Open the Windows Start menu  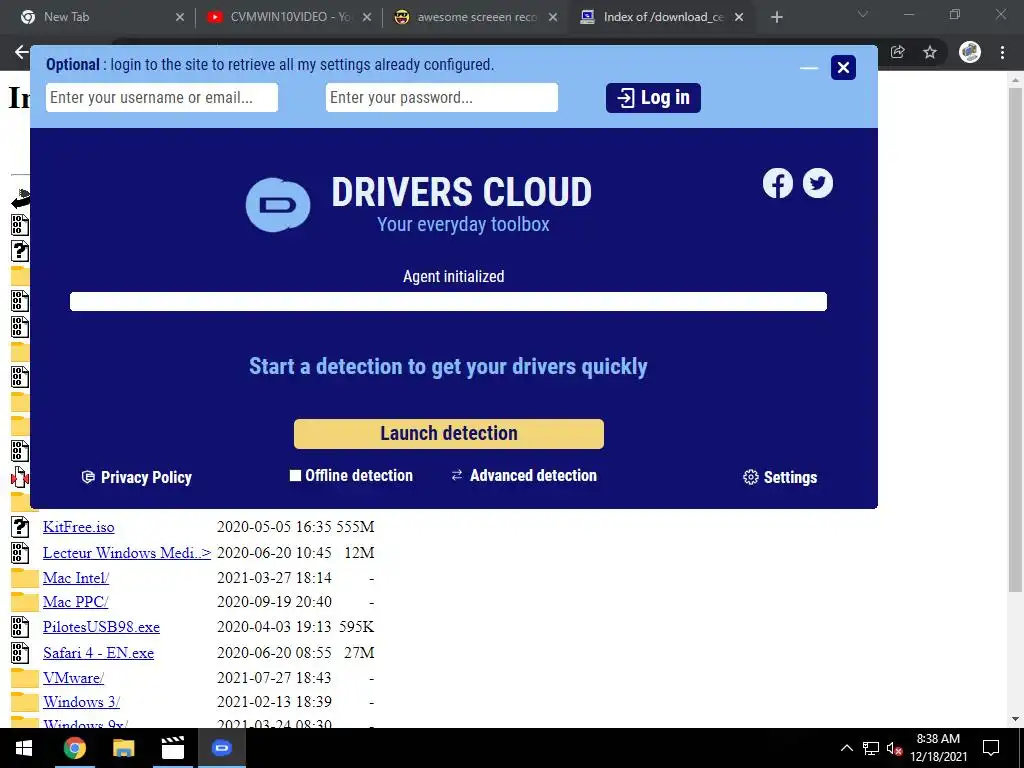[x=24, y=748]
